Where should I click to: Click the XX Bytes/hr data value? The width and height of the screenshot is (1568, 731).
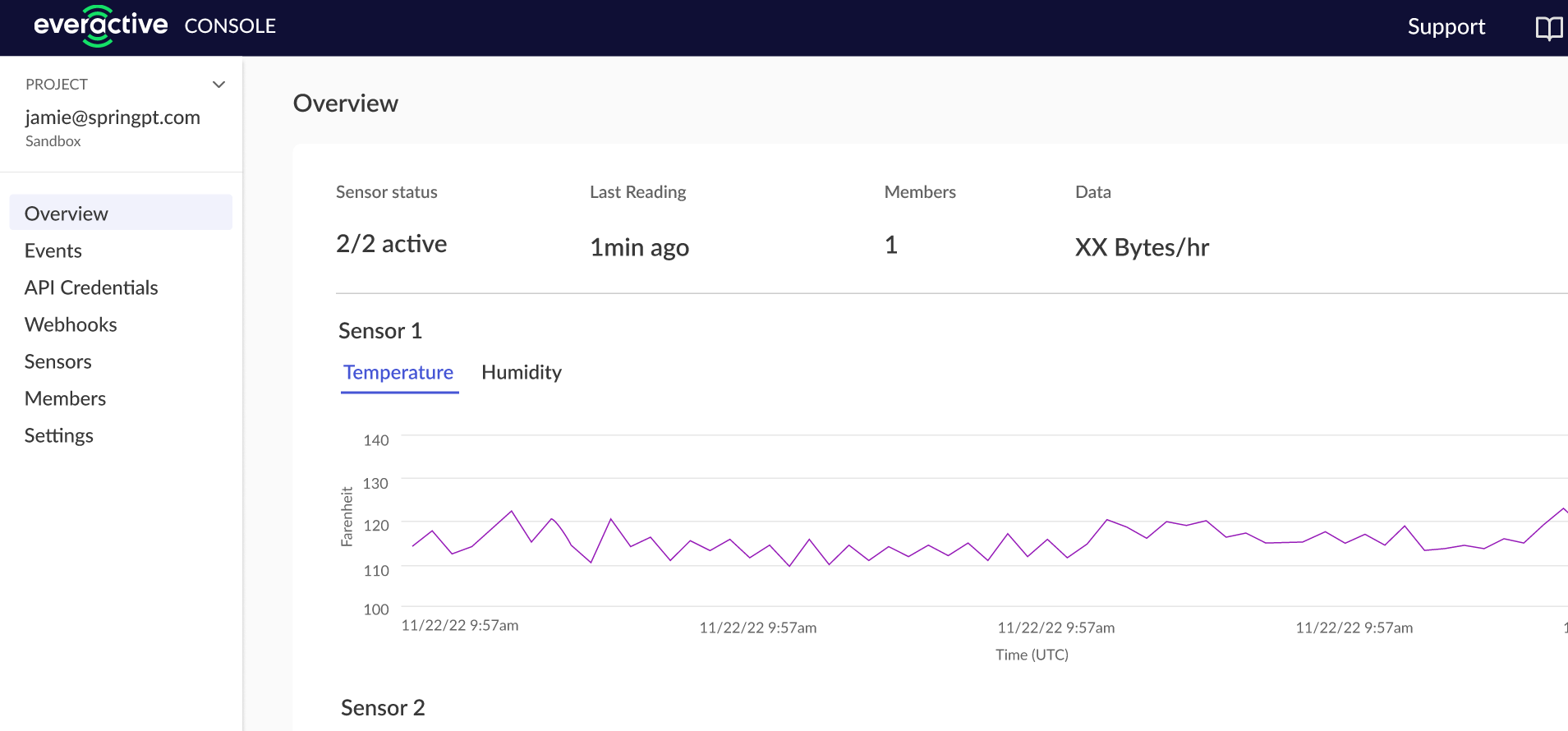tap(1142, 247)
